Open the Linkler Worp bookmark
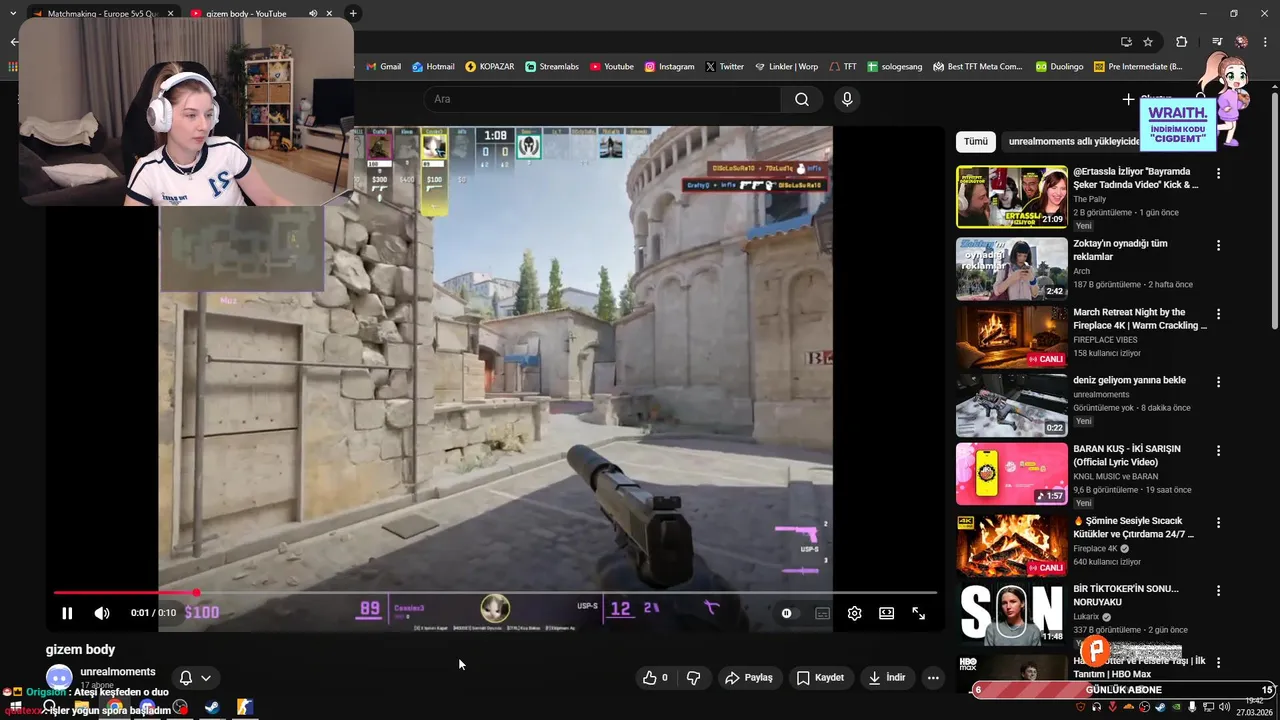 coord(787,66)
